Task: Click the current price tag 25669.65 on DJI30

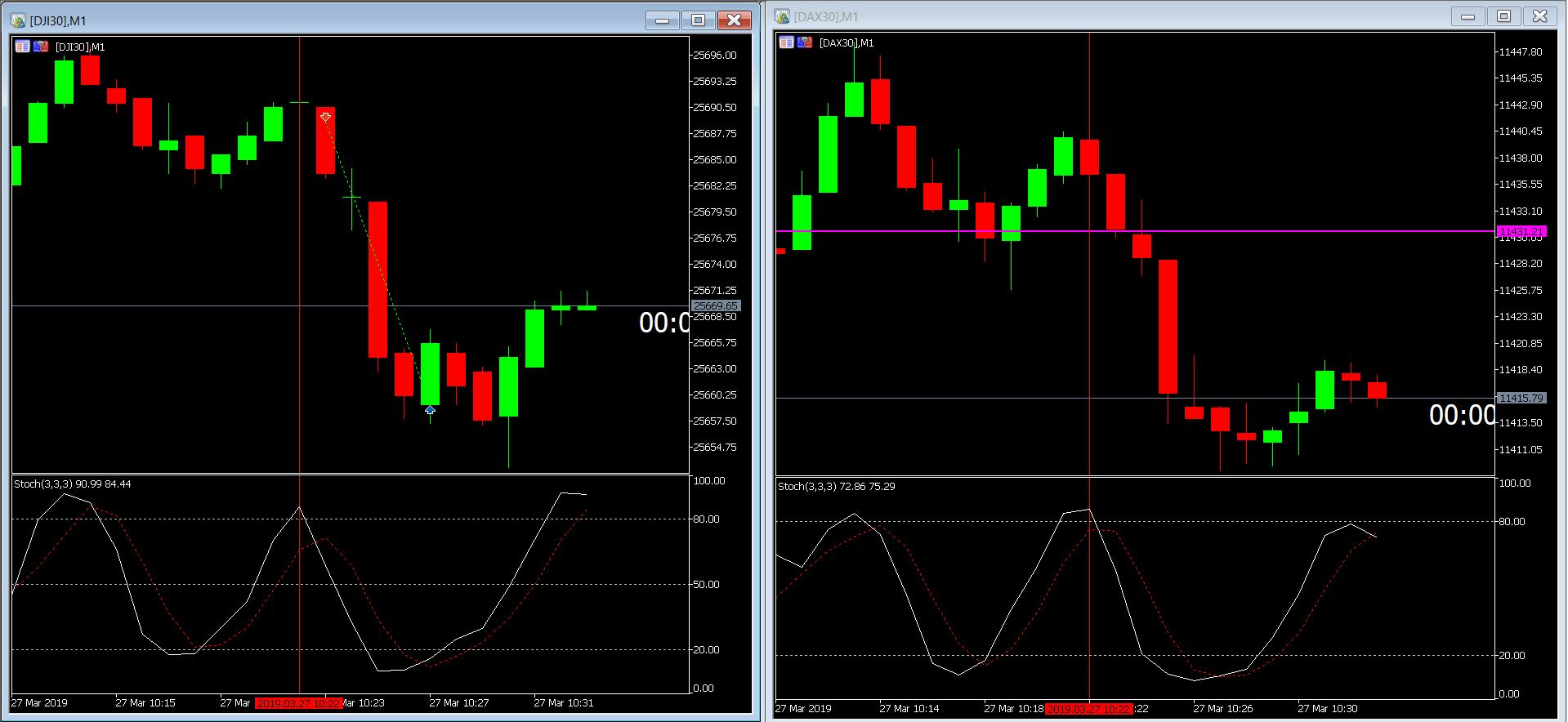Action: click(716, 305)
